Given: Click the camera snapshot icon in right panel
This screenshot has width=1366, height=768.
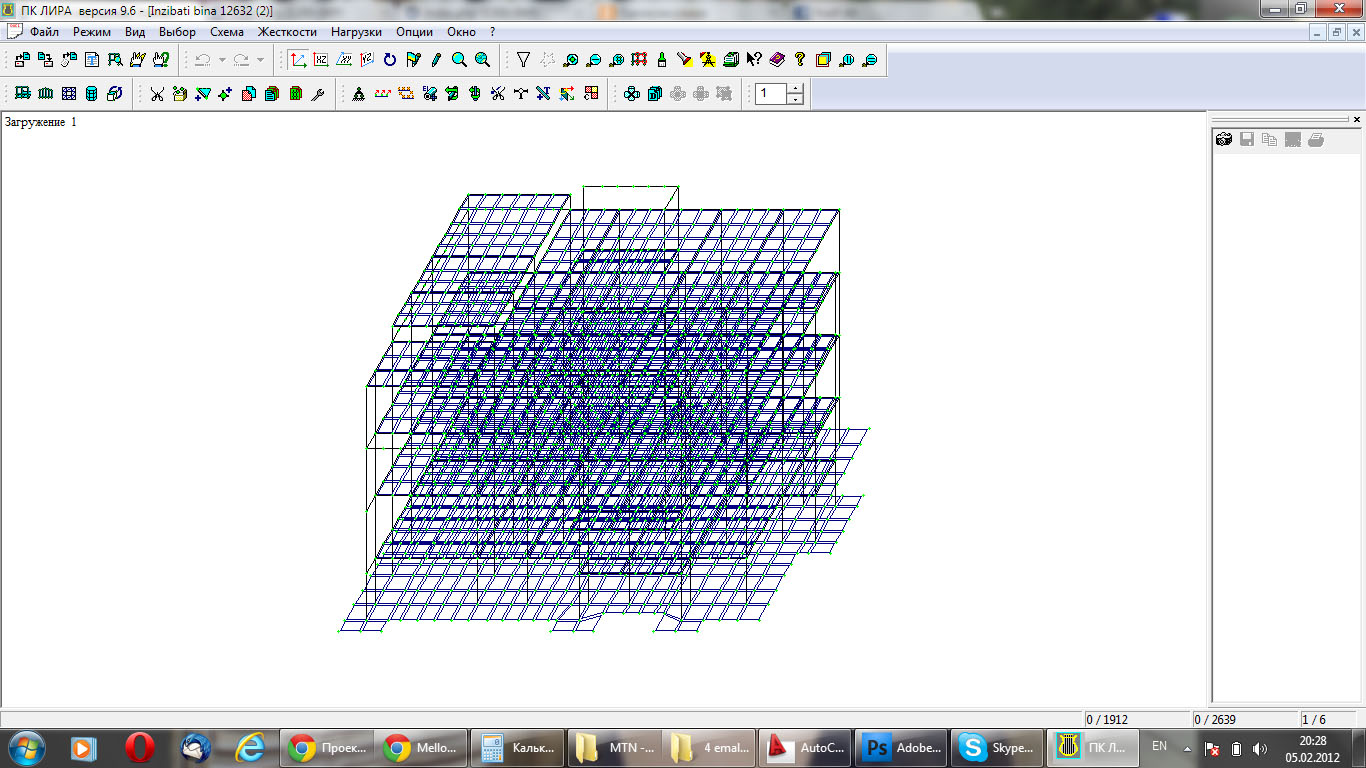Looking at the screenshot, I should point(1224,140).
